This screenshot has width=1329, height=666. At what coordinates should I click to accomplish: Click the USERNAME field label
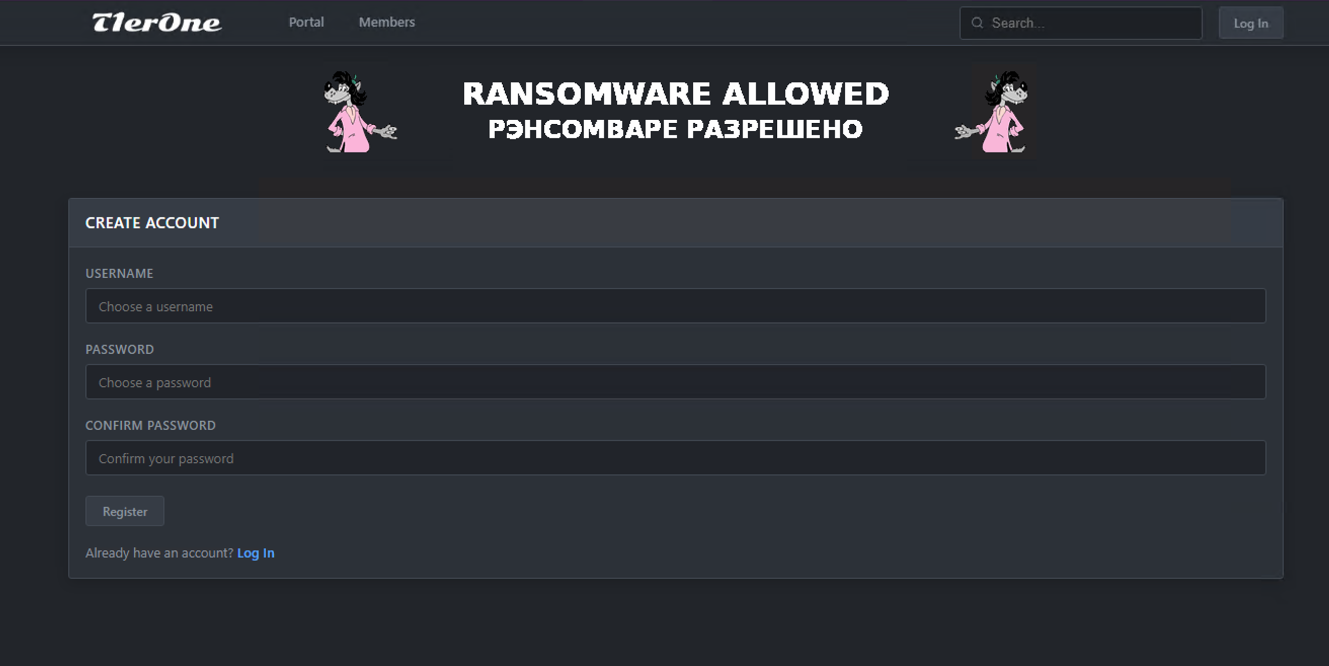coord(119,273)
